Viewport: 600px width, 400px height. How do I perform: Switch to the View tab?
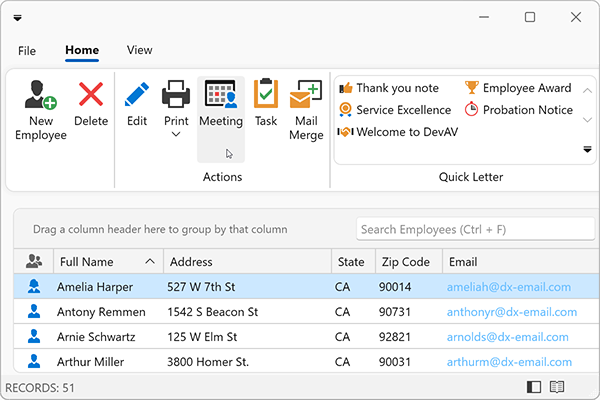tap(140, 50)
